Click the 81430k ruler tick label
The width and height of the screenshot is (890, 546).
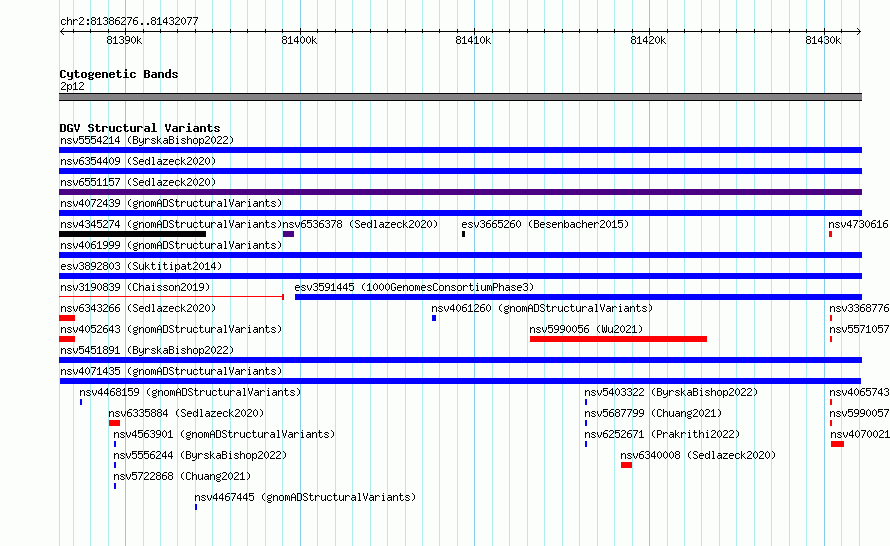[x=823, y=40]
